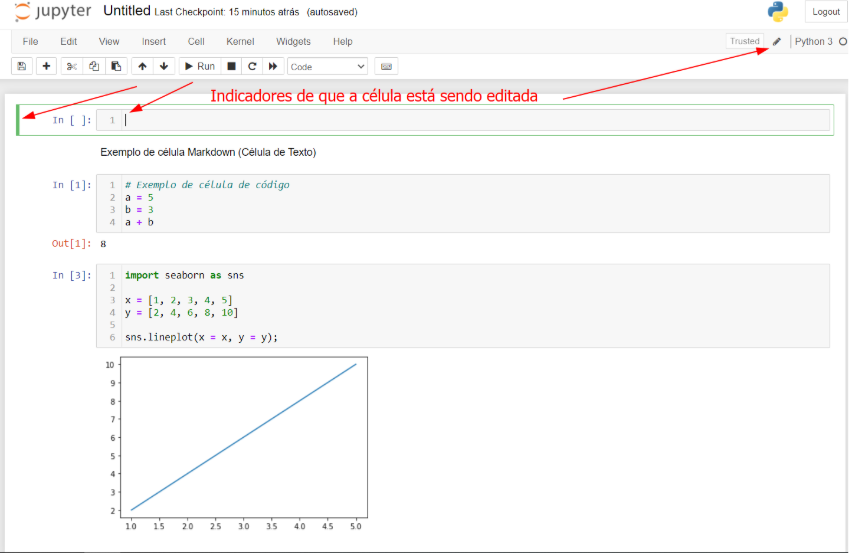Open the File menu

click(x=30, y=42)
